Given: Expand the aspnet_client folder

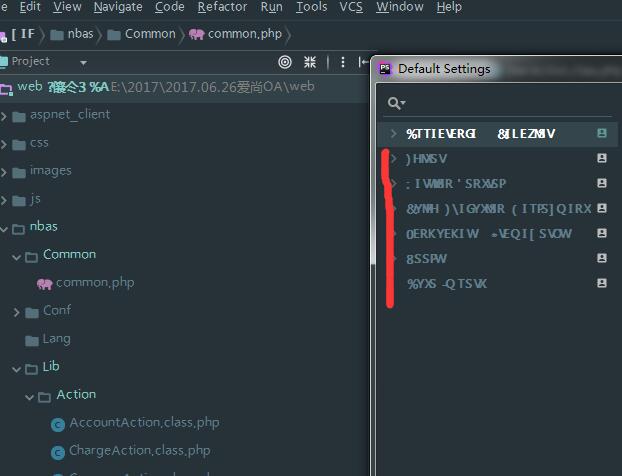Looking at the screenshot, I should (x=4, y=116).
